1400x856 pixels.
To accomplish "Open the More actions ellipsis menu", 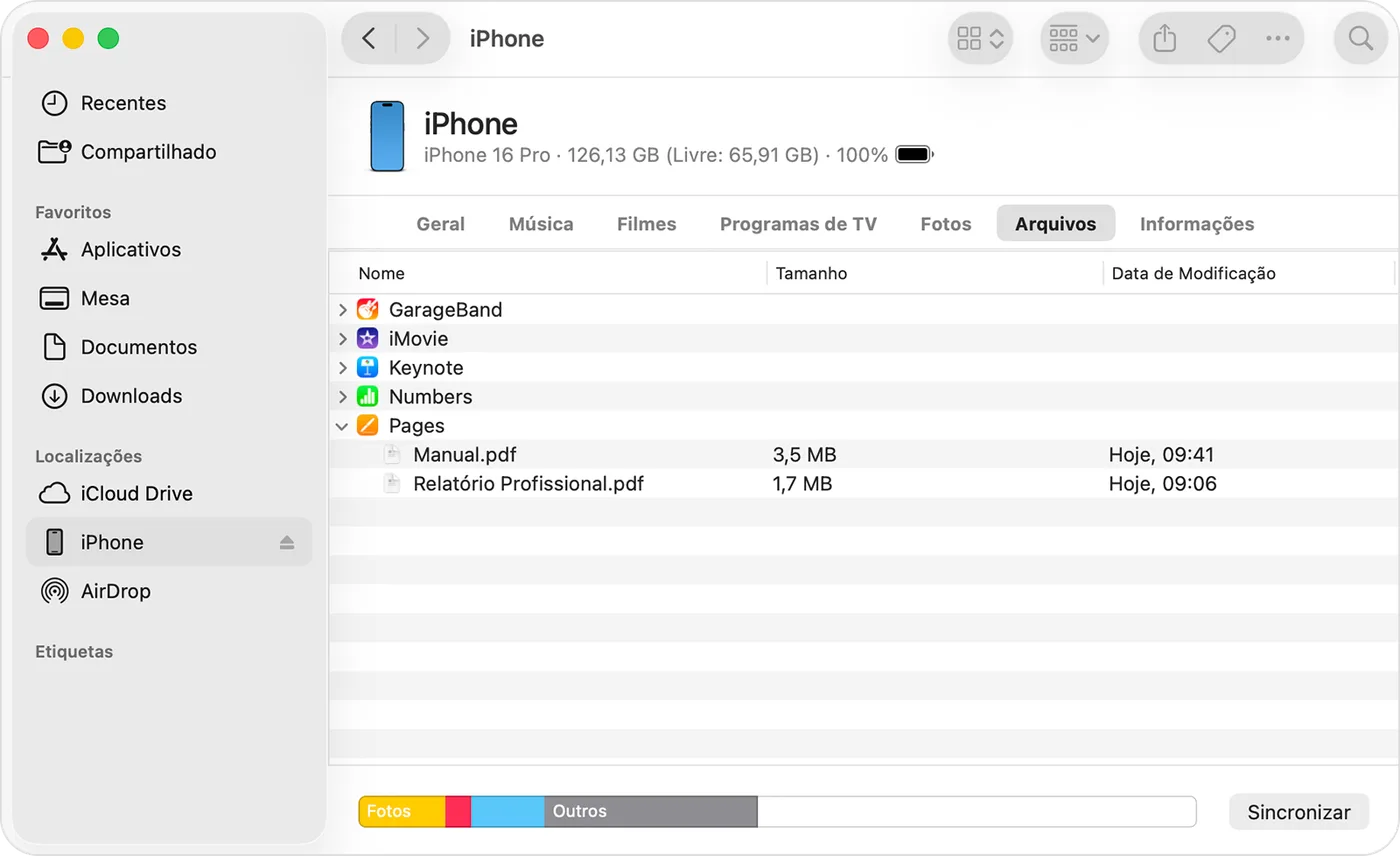I will coord(1277,39).
